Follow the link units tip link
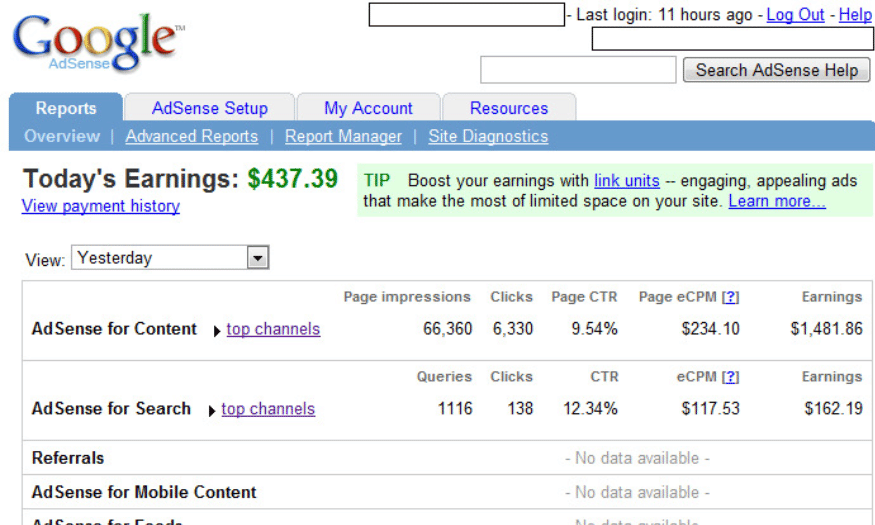 pos(627,181)
